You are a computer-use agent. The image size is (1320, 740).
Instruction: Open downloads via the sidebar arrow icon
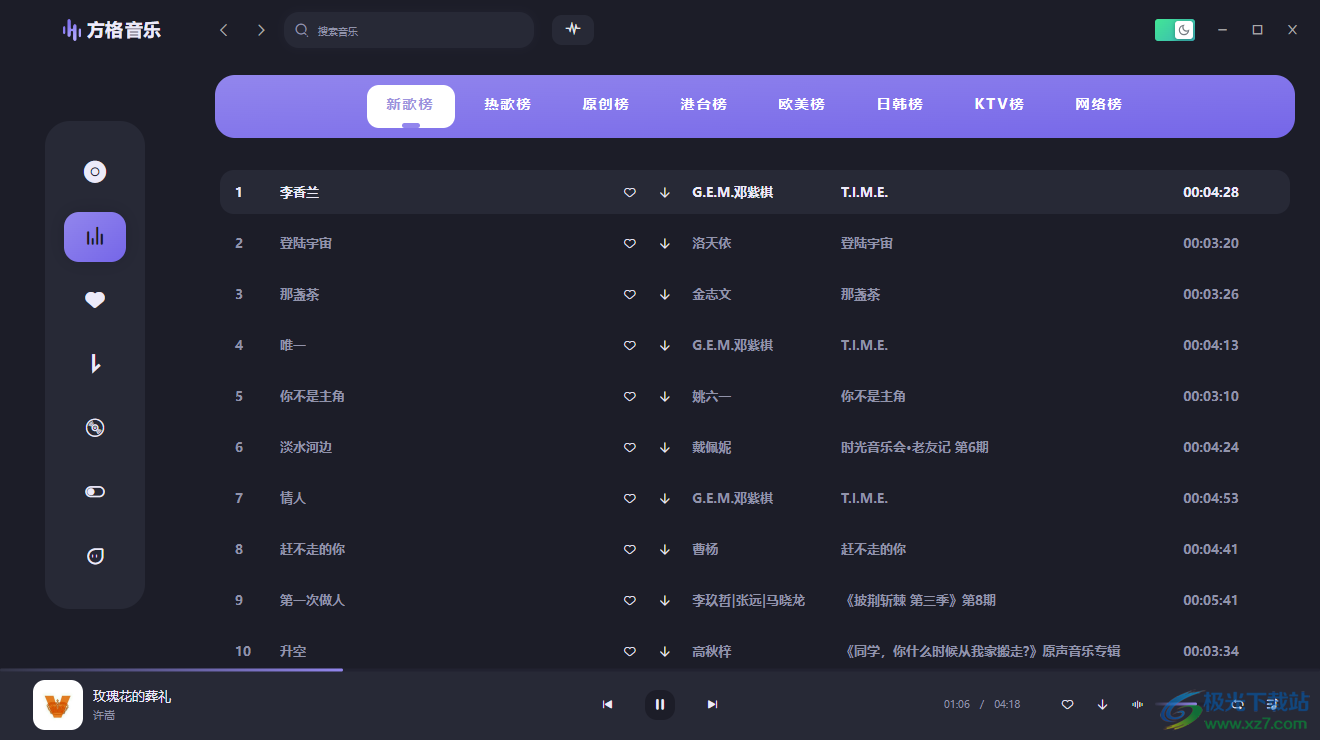pos(94,363)
